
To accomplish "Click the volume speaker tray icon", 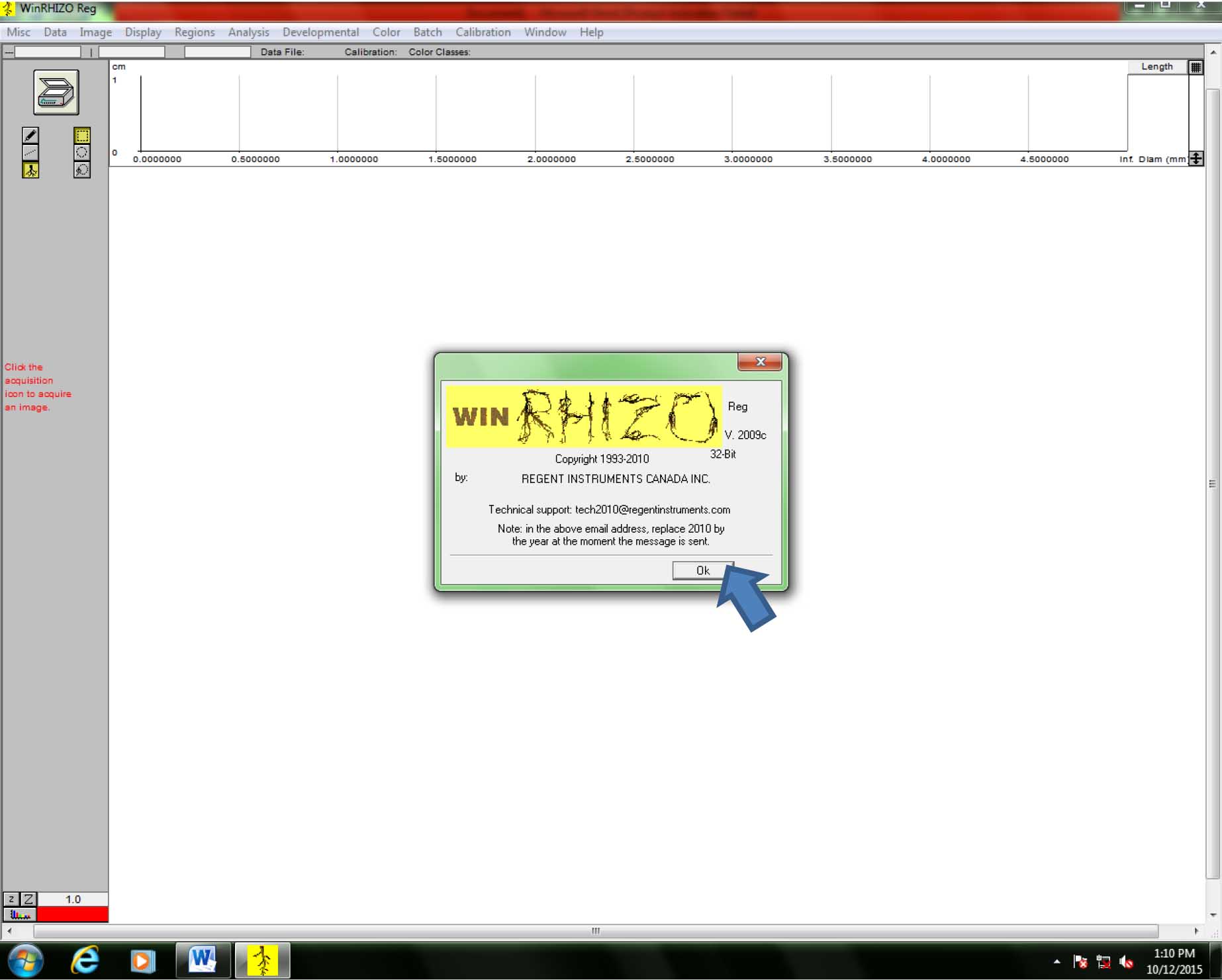I will pos(1126,961).
